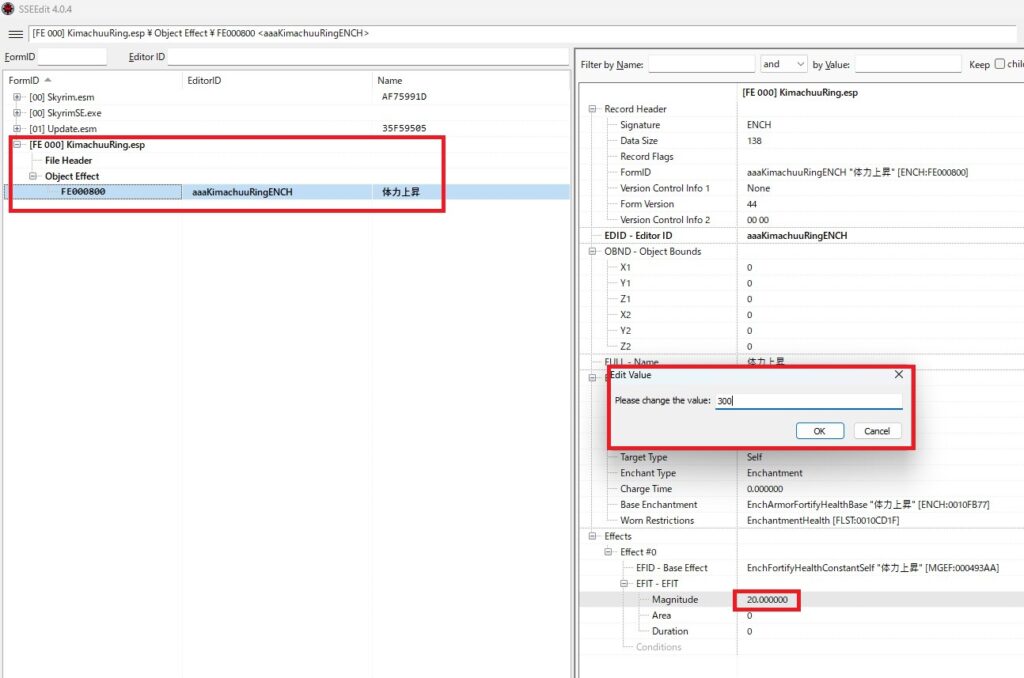Expand the Skyrim.esm tree node

[17, 97]
